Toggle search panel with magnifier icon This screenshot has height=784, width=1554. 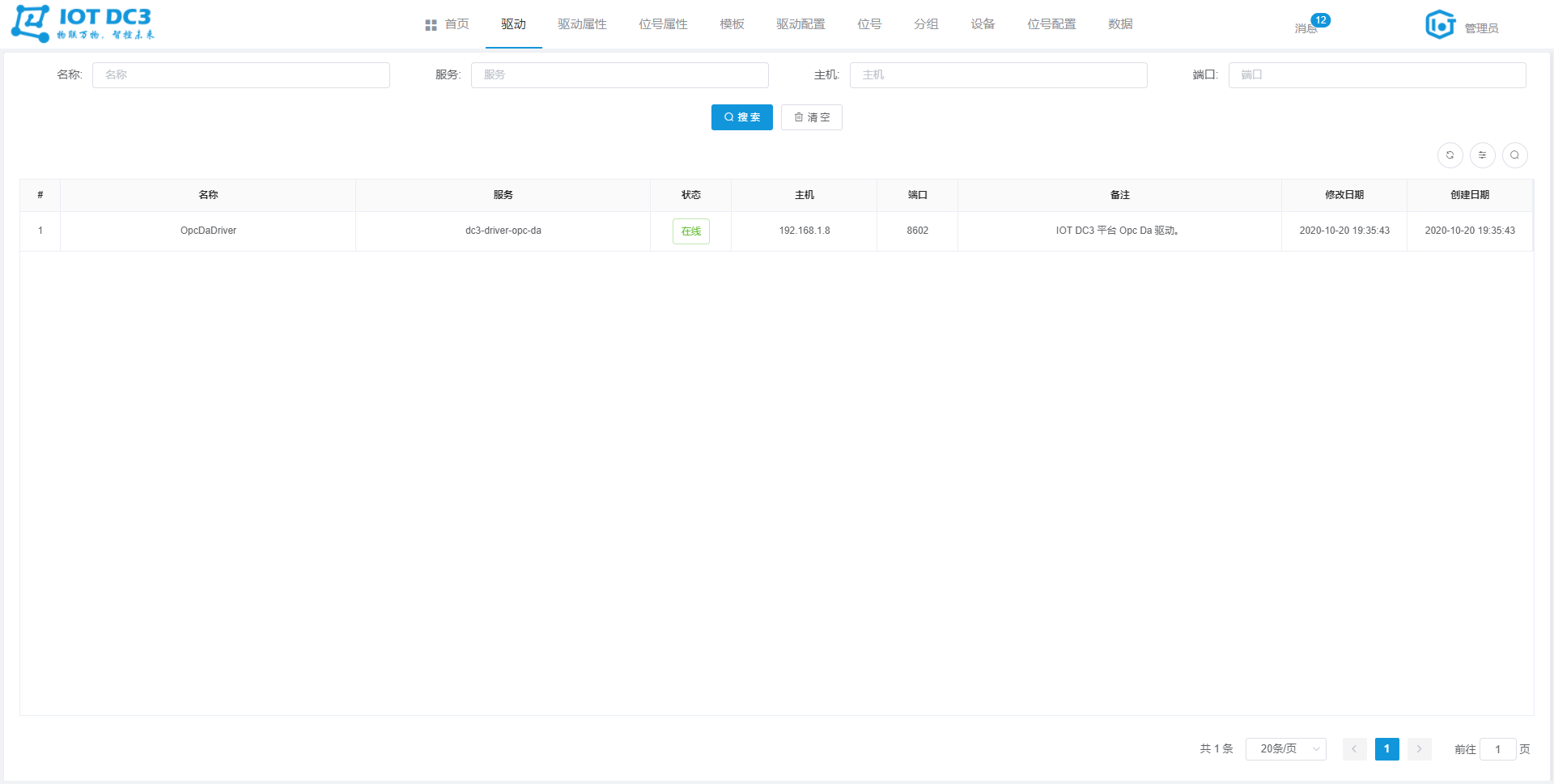[x=1514, y=155]
